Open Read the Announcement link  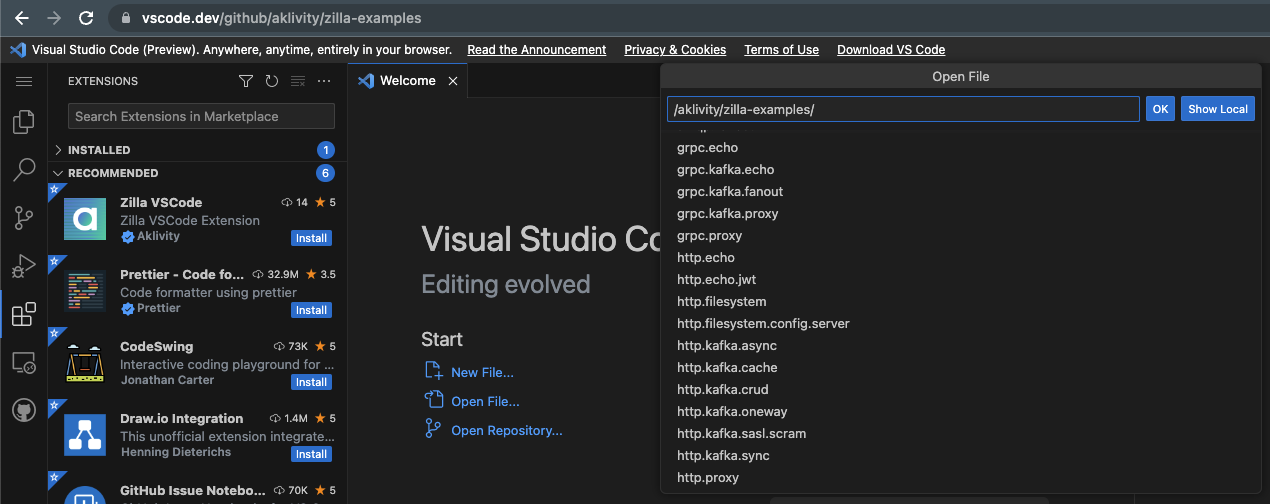(x=537, y=50)
